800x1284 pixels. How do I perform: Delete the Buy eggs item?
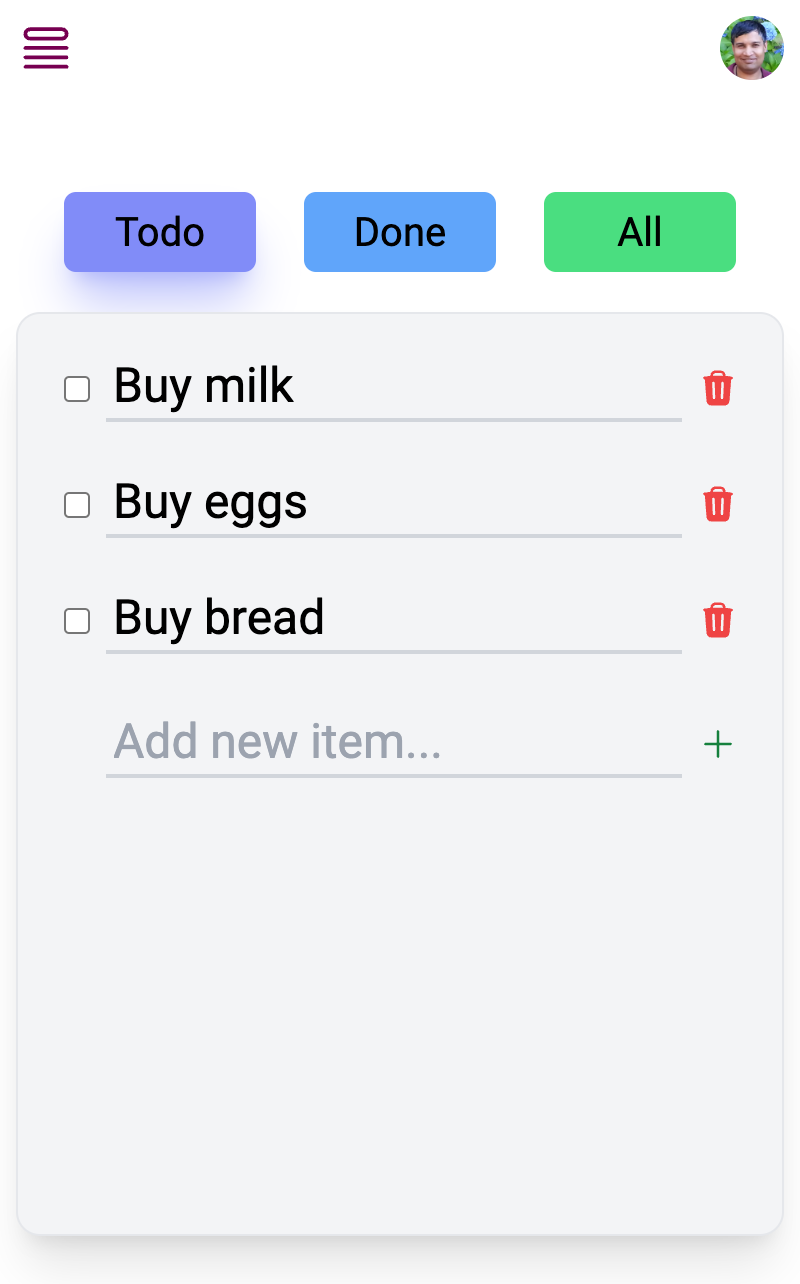(718, 504)
